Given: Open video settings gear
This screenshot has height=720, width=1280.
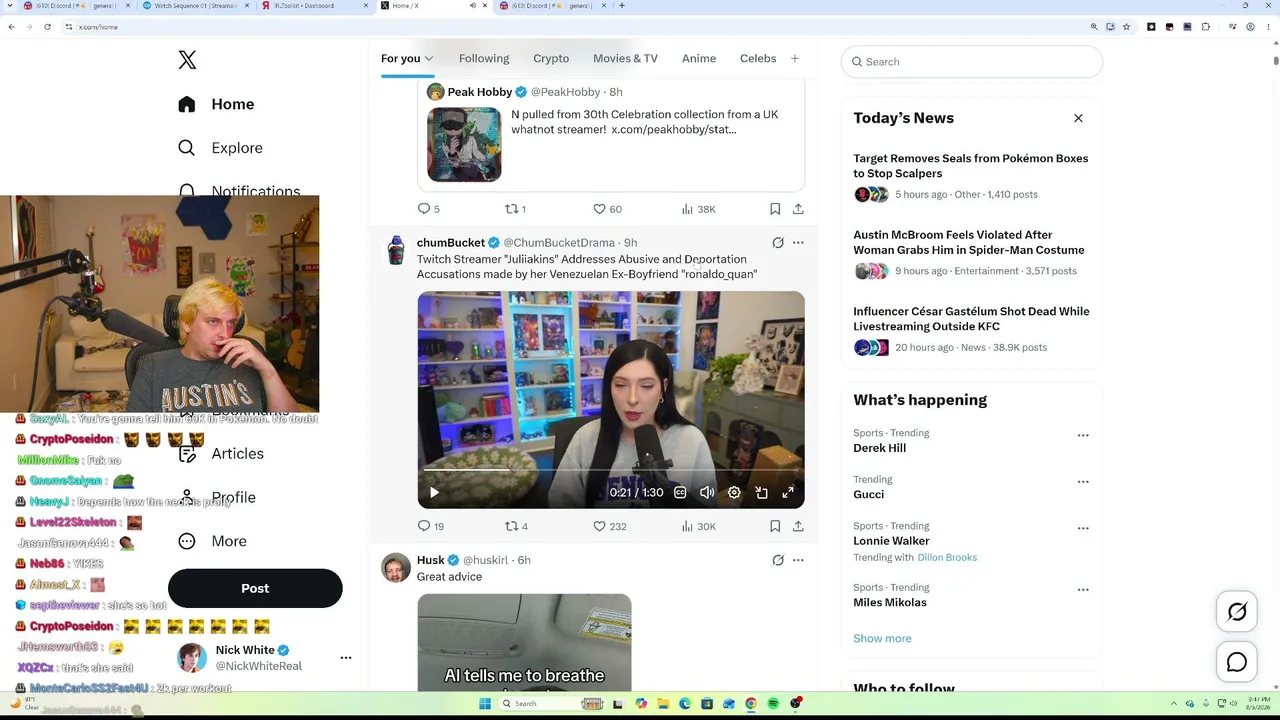Looking at the screenshot, I should 734,492.
